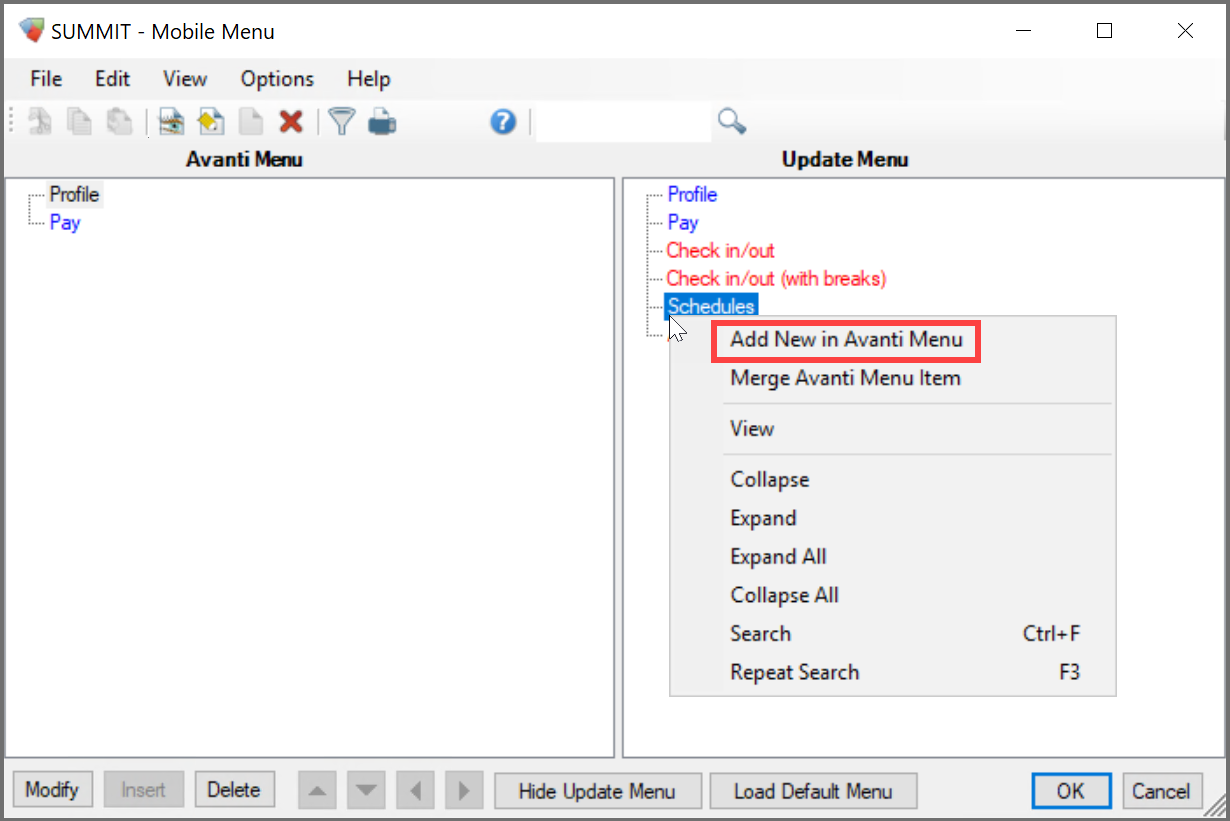Click the SUMMIT app icon in title bar

tap(32, 31)
